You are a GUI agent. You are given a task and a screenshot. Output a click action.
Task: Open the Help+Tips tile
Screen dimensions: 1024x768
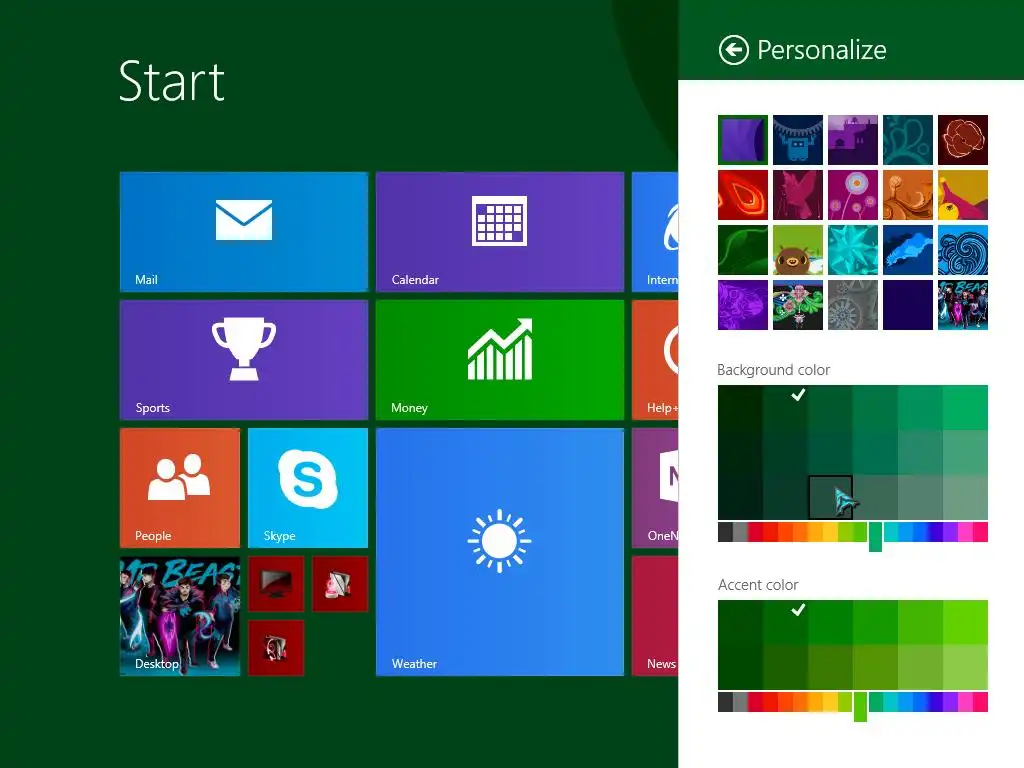coord(655,360)
